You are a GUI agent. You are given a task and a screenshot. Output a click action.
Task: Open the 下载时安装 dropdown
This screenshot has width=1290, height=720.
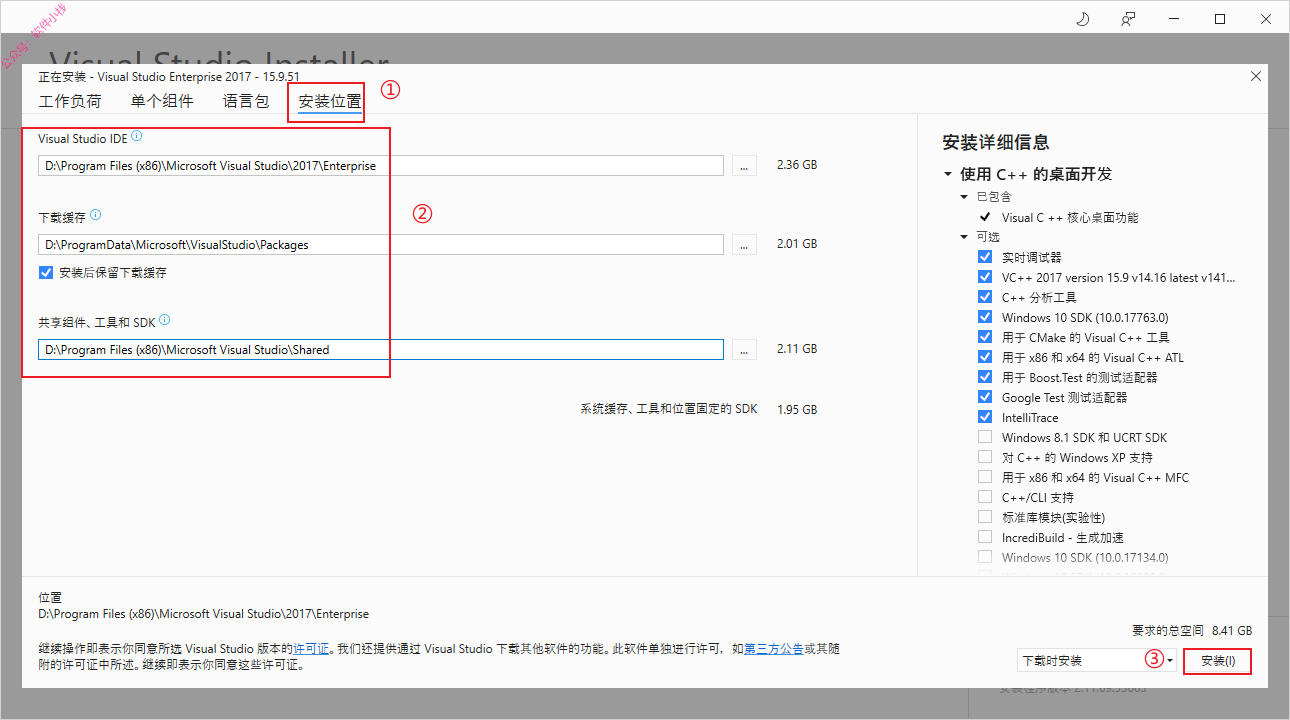point(1096,661)
